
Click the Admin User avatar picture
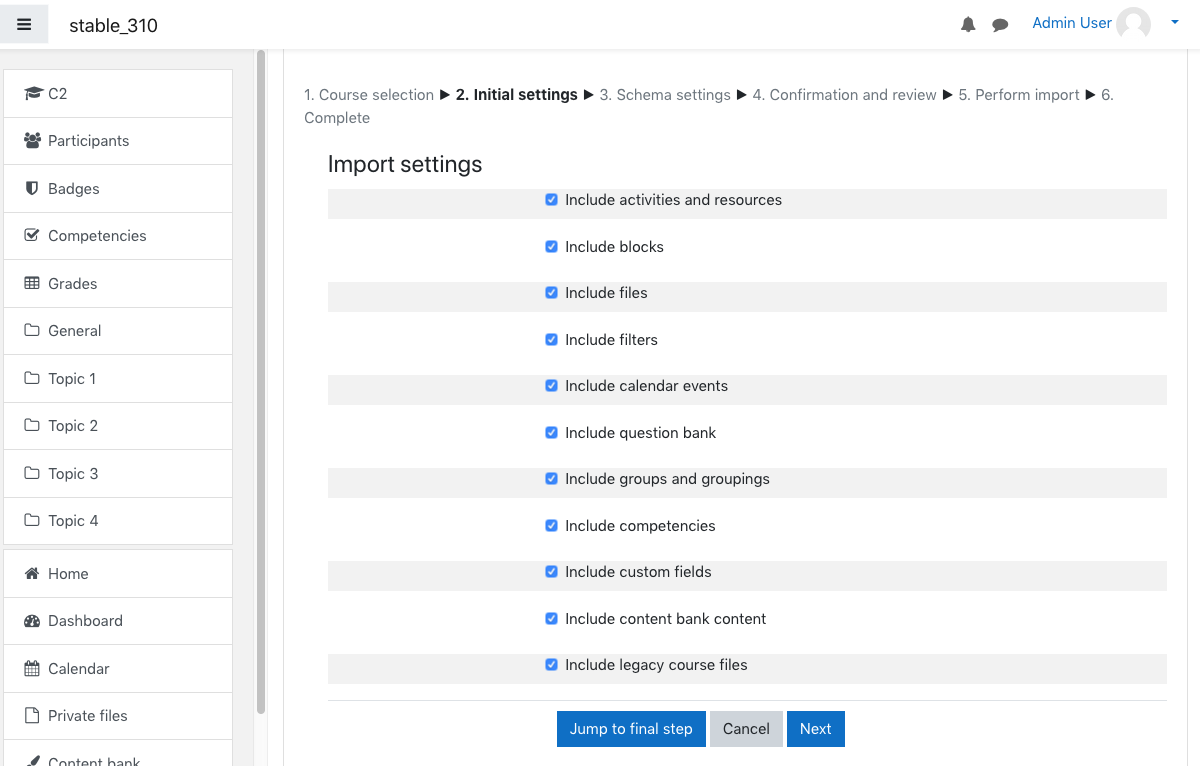1134,24
